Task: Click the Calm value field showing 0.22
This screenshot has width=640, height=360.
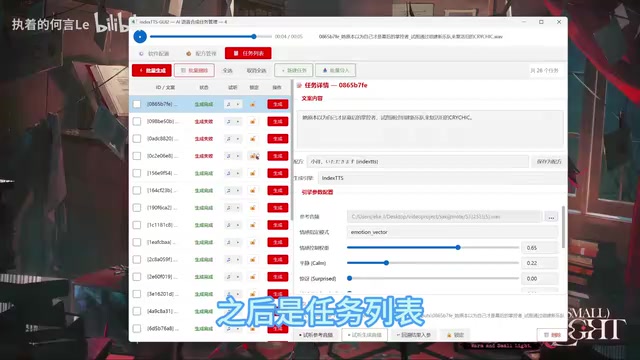Action: point(540,263)
